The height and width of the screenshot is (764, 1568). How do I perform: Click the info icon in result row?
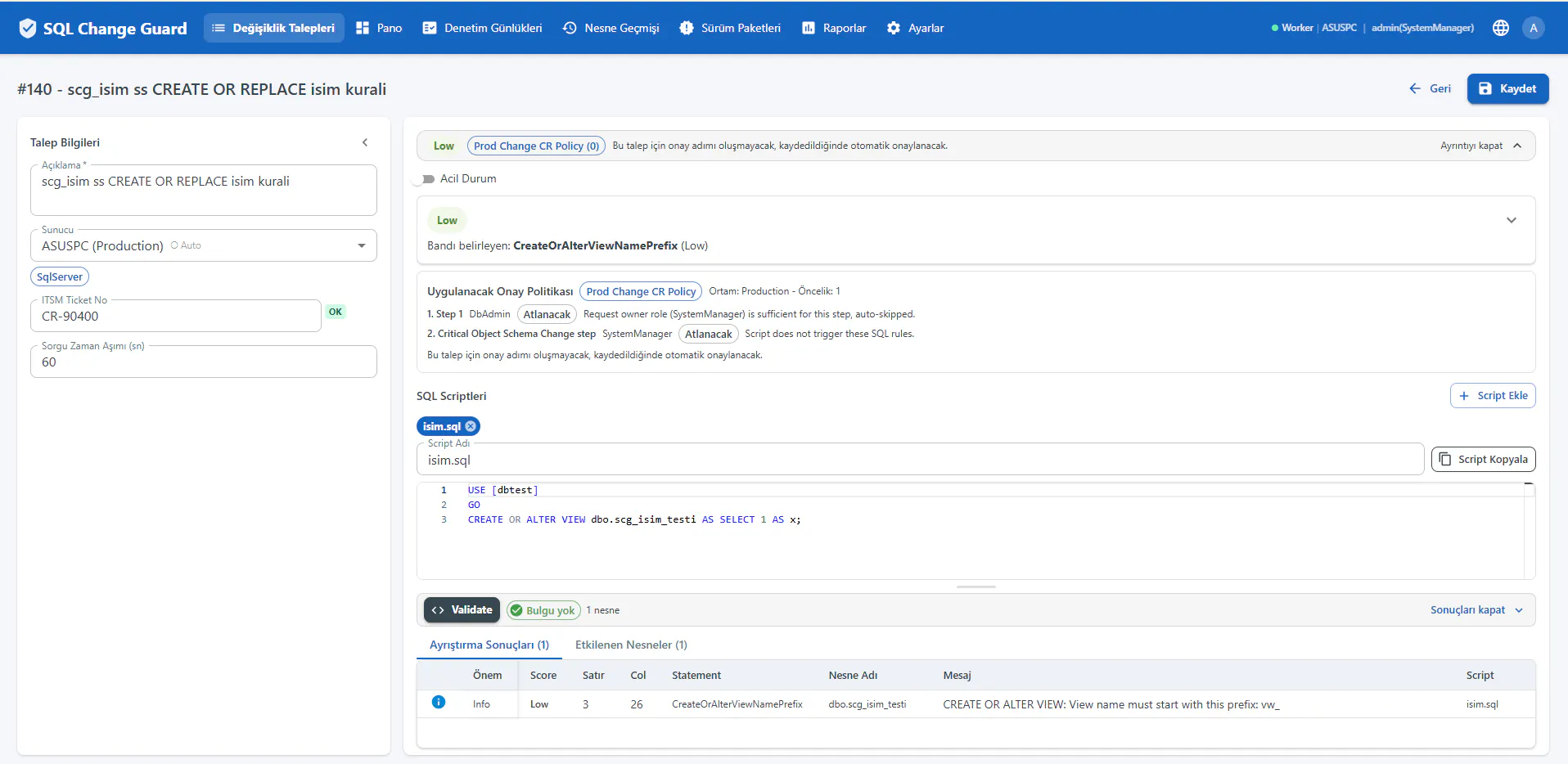coord(439,702)
